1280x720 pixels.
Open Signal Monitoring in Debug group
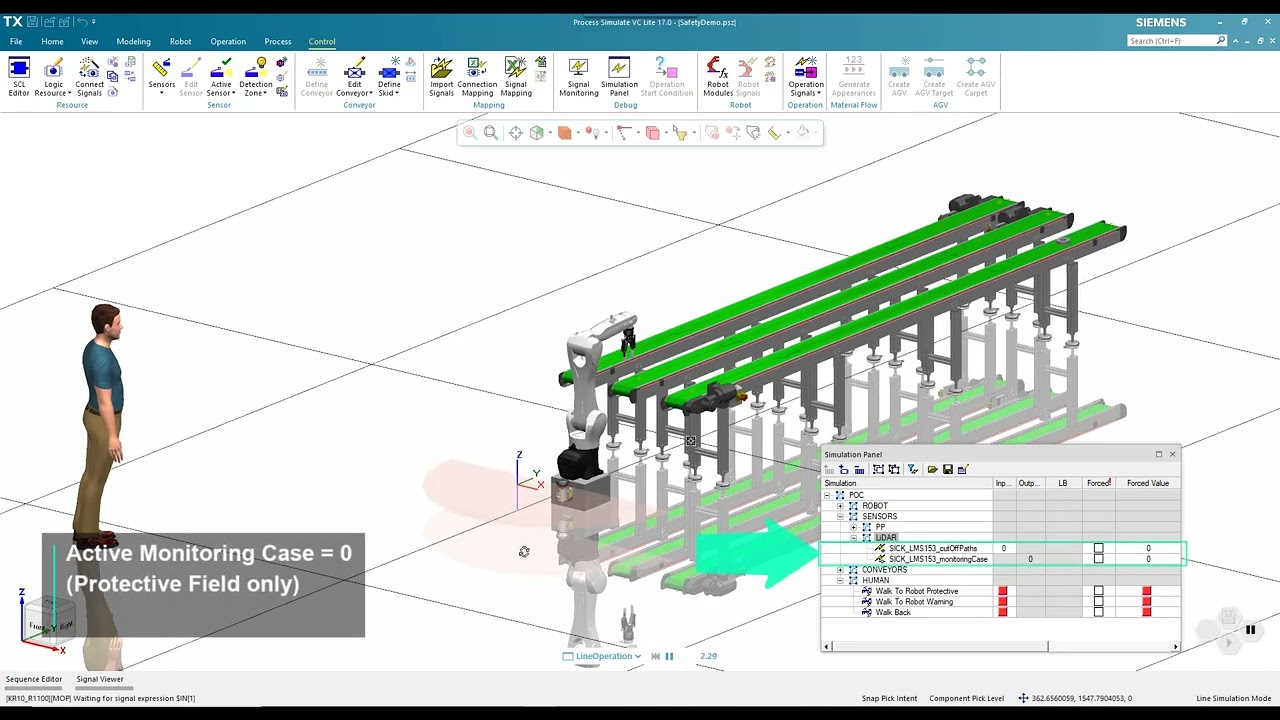click(578, 77)
